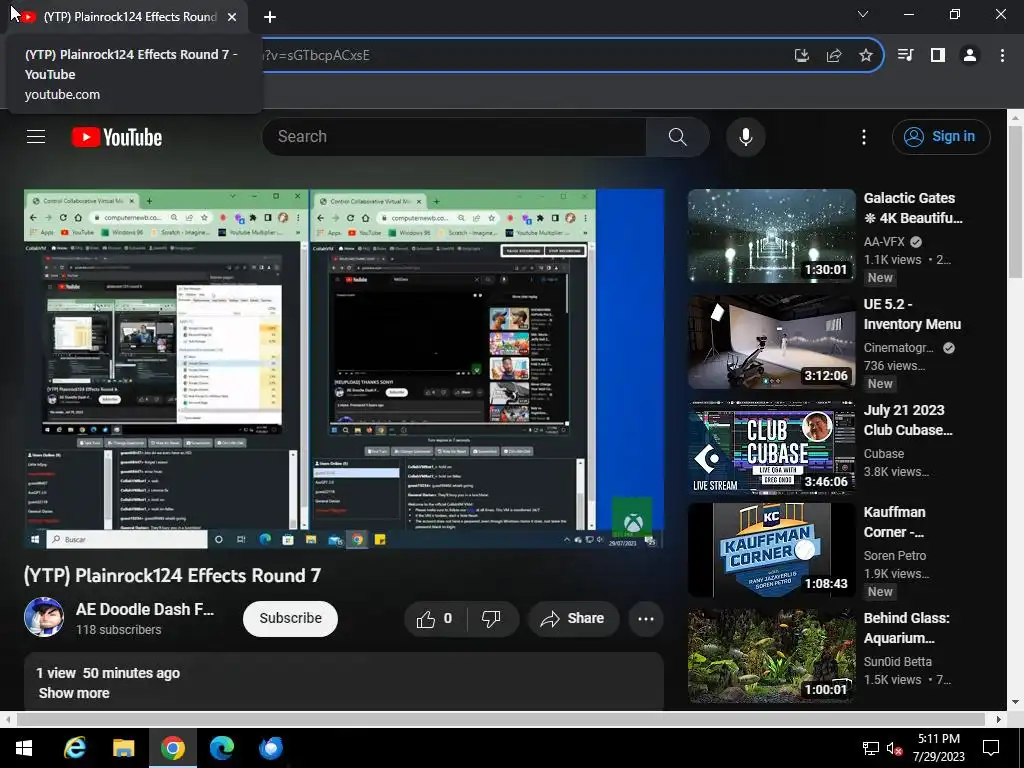The width and height of the screenshot is (1024, 768).
Task: Open Soren Petro channel name
Action: pyautogui.click(x=895, y=556)
